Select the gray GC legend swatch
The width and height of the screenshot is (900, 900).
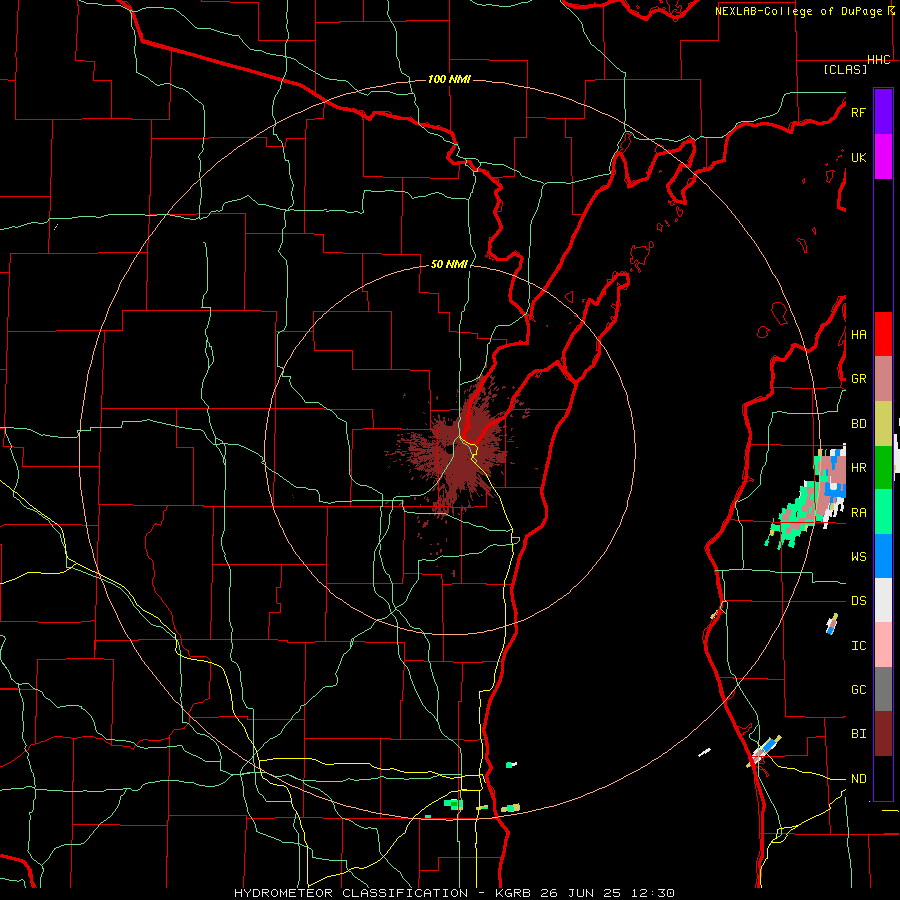(x=883, y=689)
